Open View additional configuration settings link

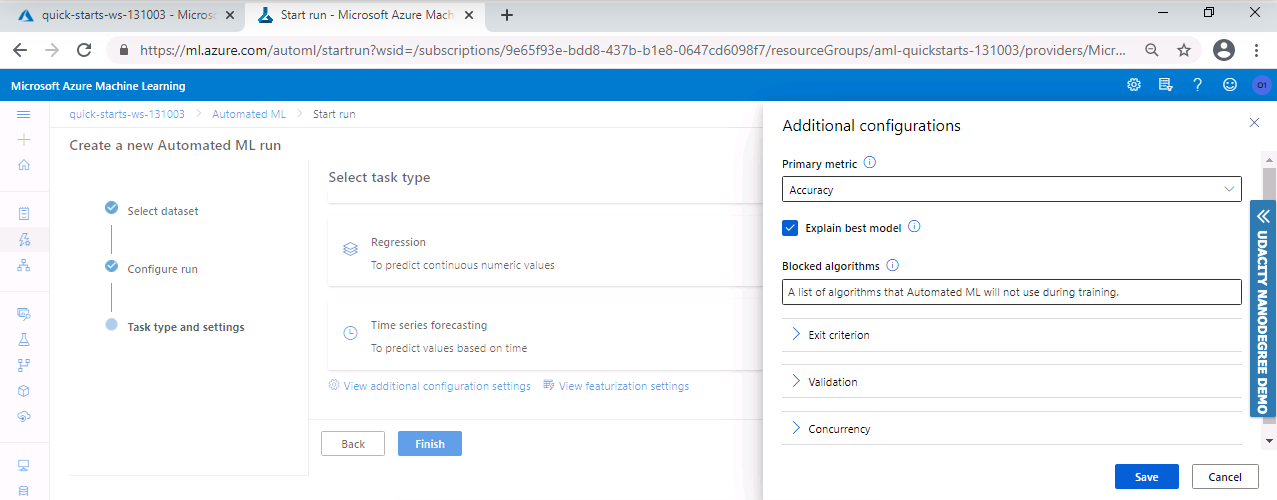pyautogui.click(x=430, y=386)
